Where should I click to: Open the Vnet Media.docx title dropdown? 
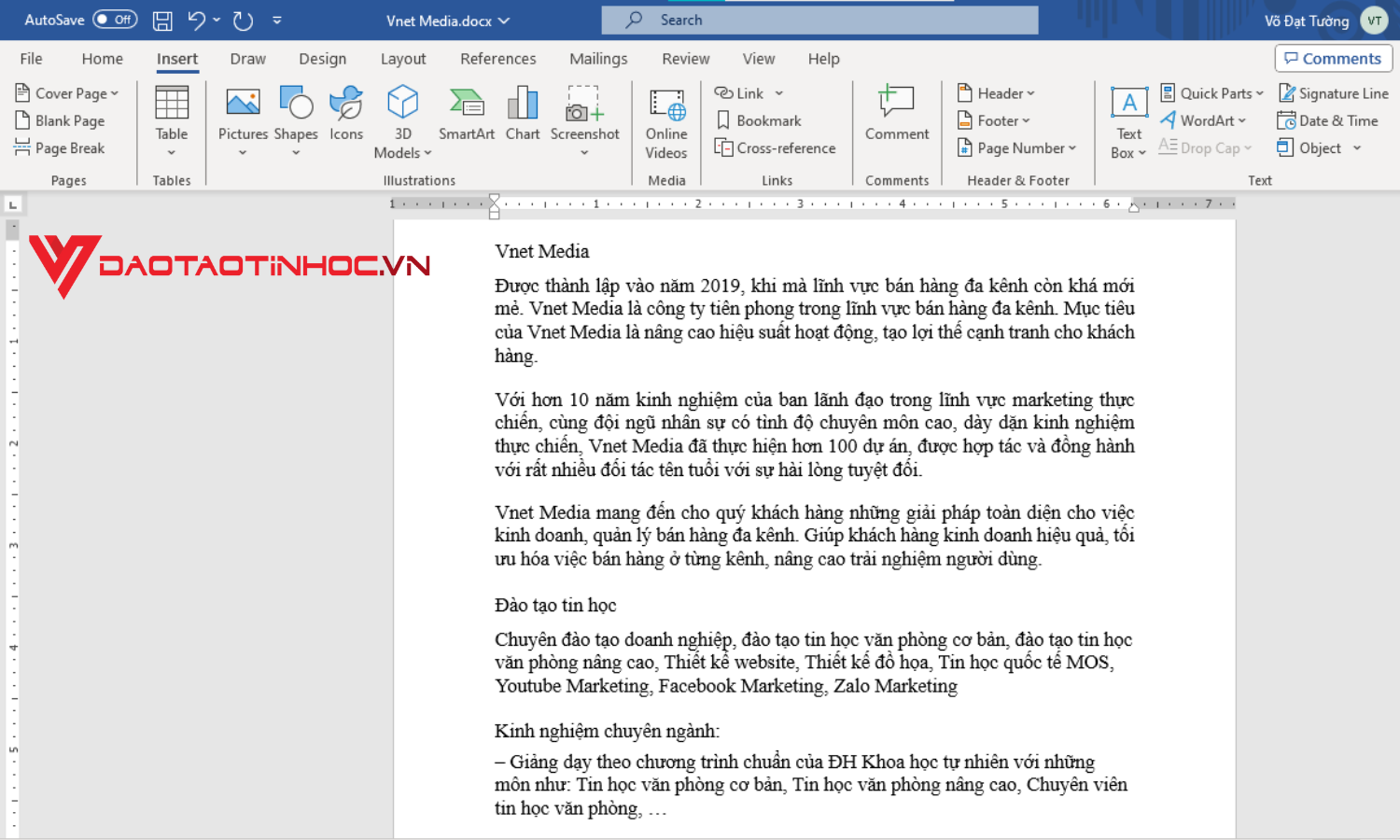coord(502,20)
